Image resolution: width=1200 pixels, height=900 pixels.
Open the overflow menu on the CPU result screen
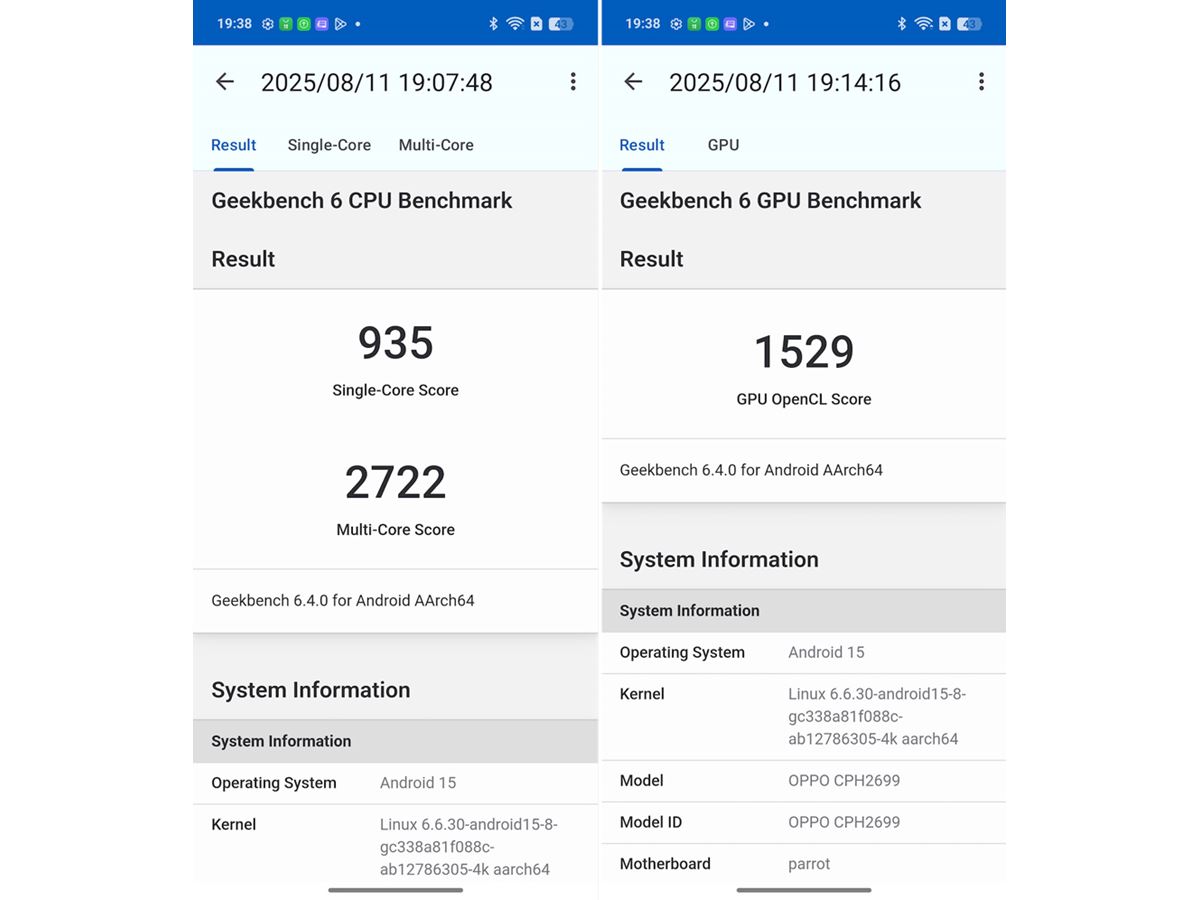[x=573, y=82]
